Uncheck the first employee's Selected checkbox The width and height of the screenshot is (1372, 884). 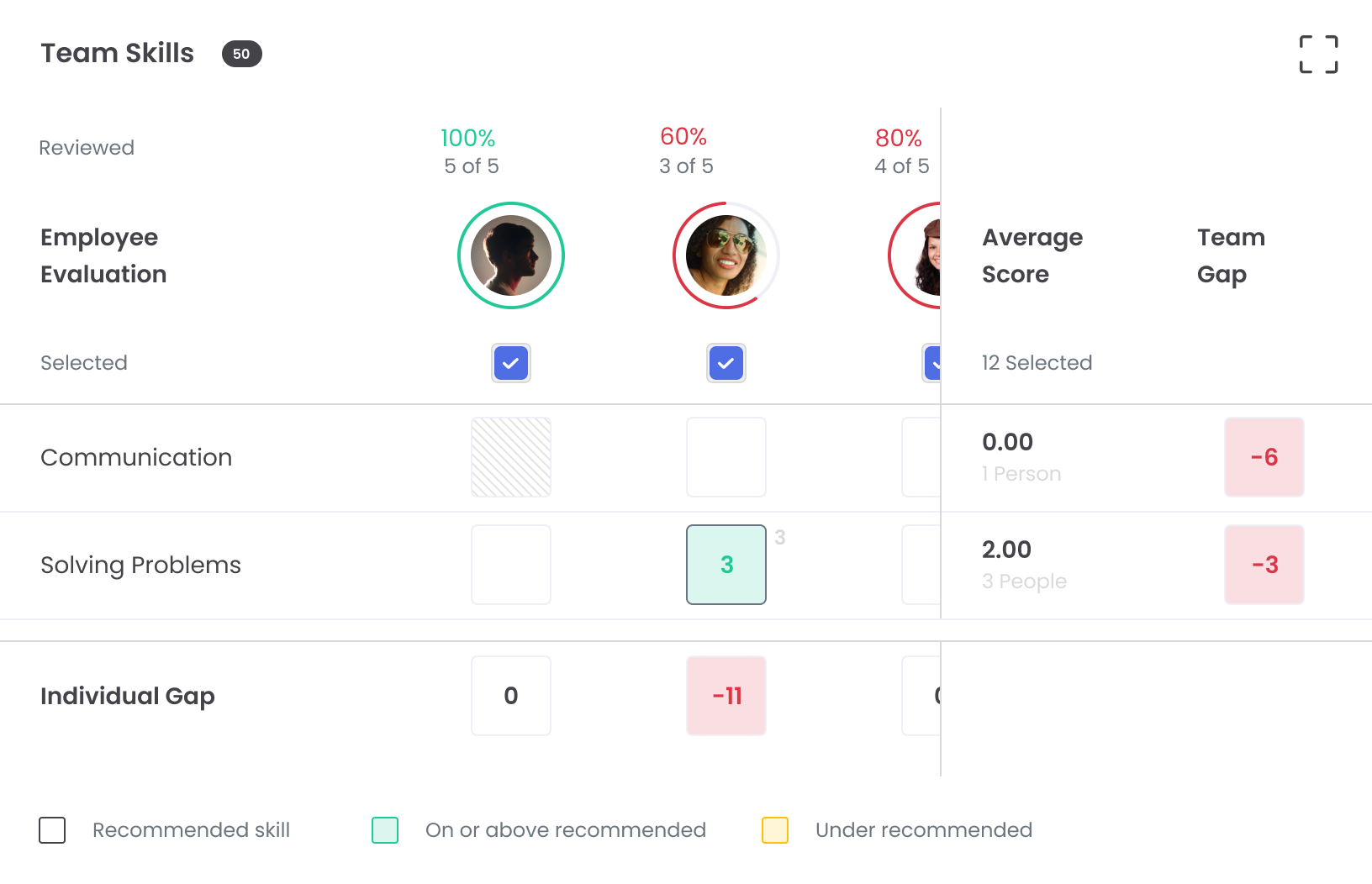click(x=511, y=364)
